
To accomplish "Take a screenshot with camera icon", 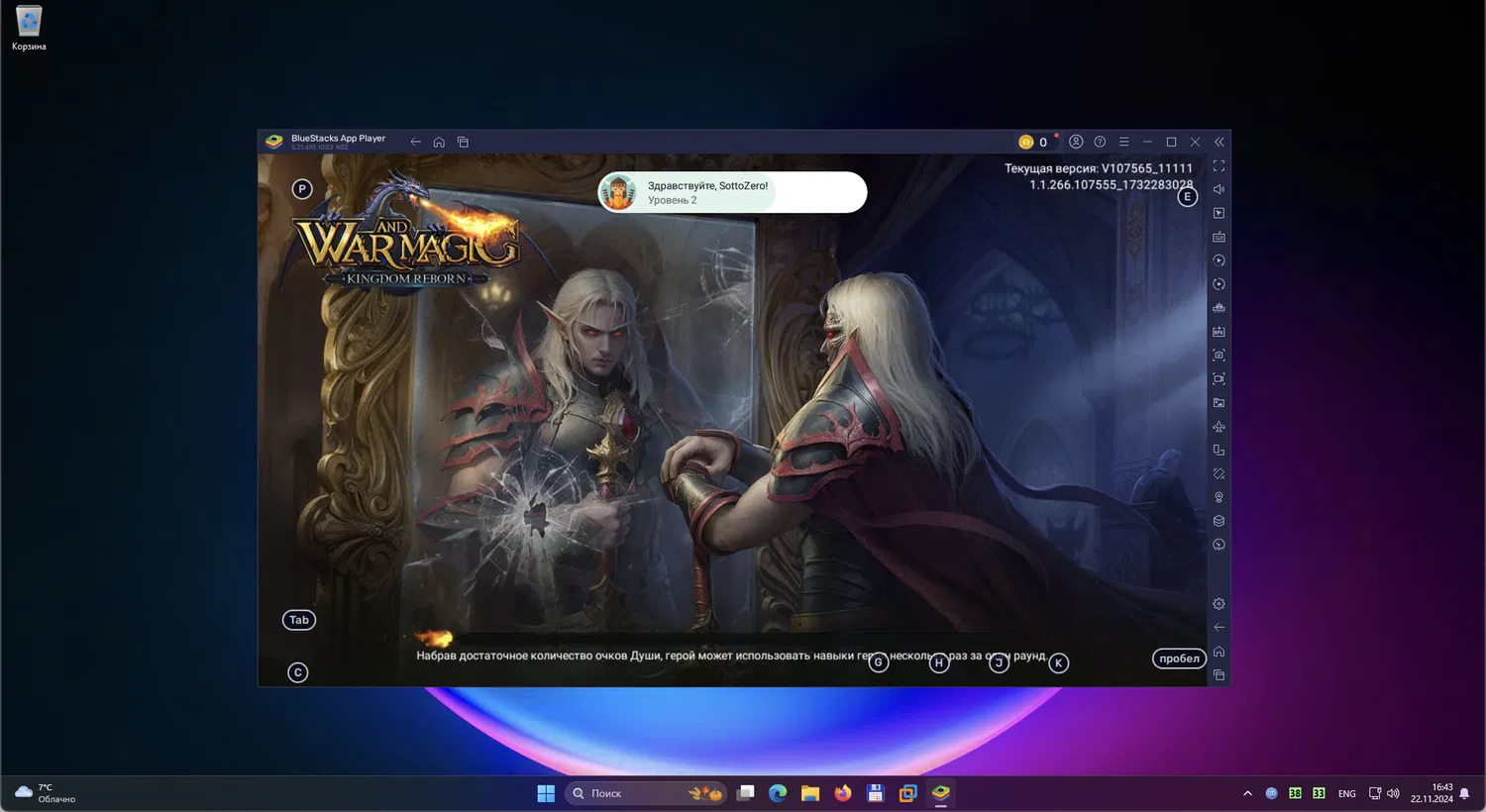I will (1219, 355).
